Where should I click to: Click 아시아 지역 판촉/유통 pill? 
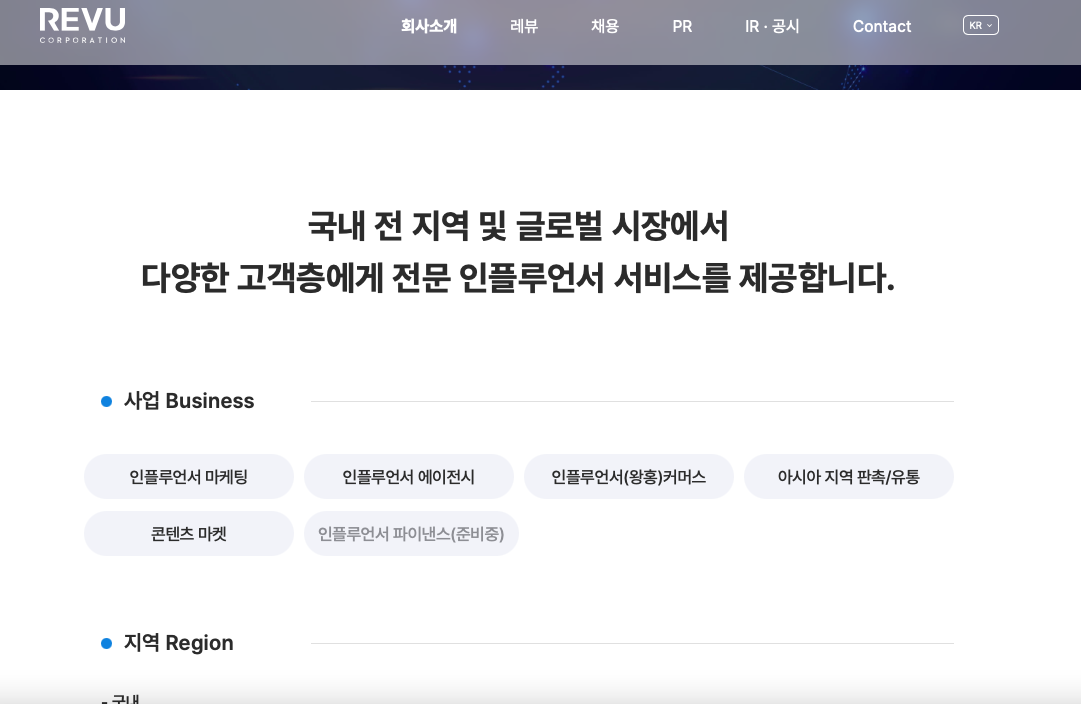coord(849,476)
